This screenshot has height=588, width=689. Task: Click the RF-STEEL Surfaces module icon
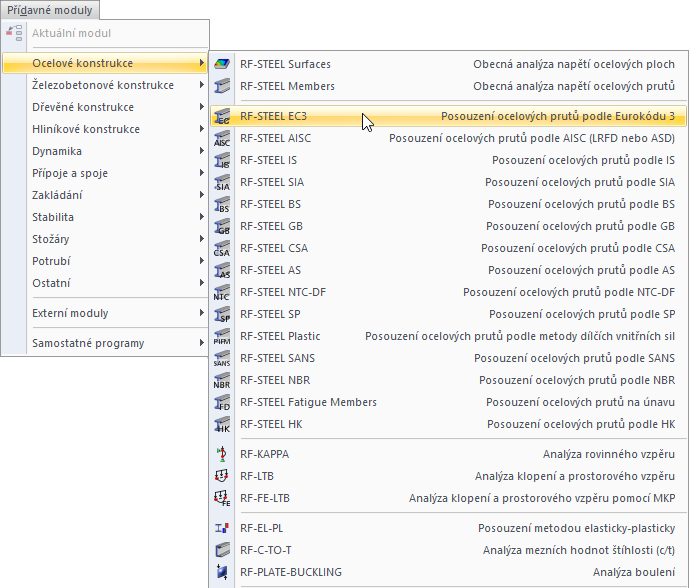(222, 64)
